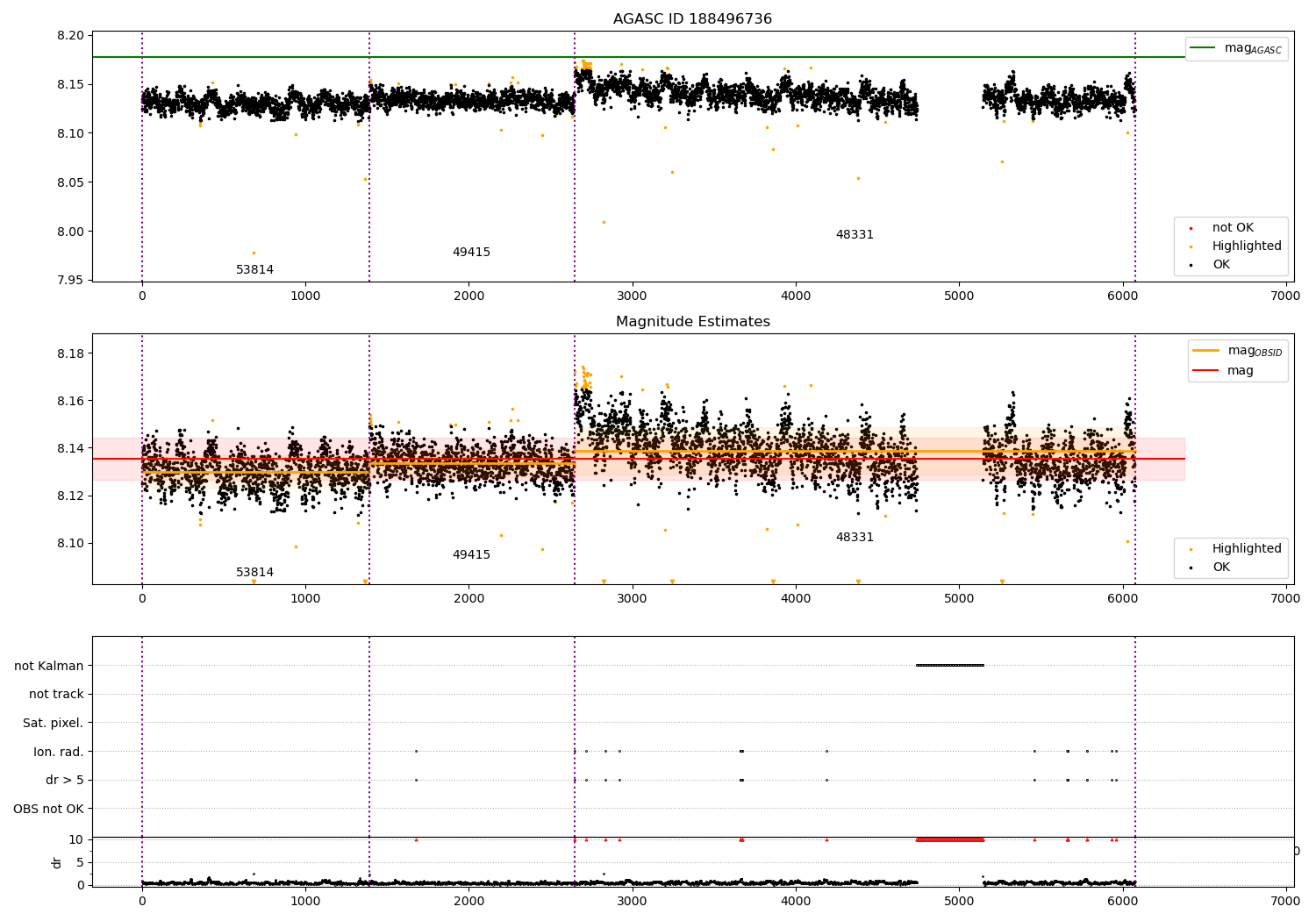The height and width of the screenshot is (921, 1316).
Task: Click OBSID label 49415 in the top plot
Action: (471, 253)
